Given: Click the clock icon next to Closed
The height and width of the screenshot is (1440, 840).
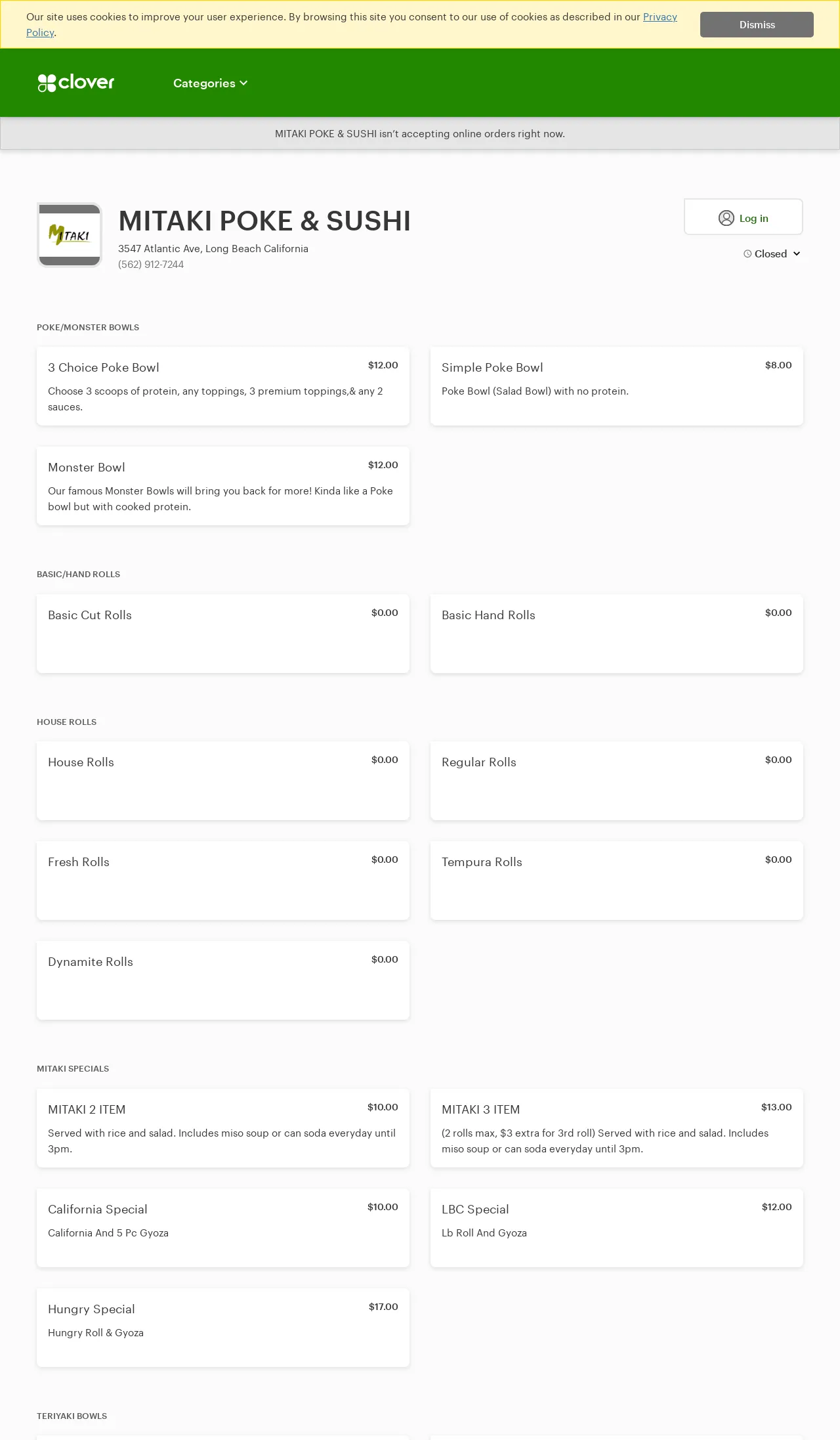Looking at the screenshot, I should pyautogui.click(x=747, y=254).
